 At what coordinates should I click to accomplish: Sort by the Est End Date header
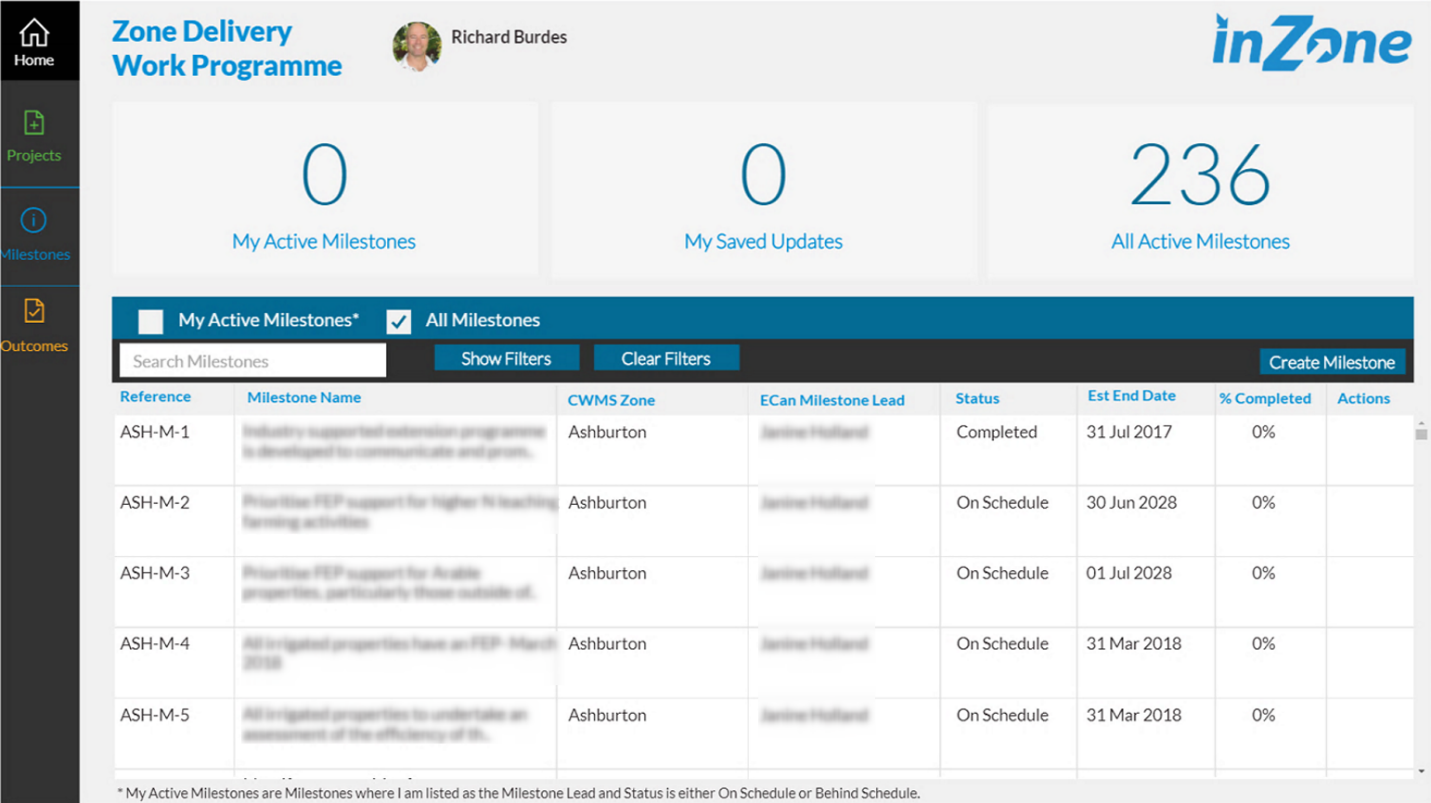(x=1132, y=396)
